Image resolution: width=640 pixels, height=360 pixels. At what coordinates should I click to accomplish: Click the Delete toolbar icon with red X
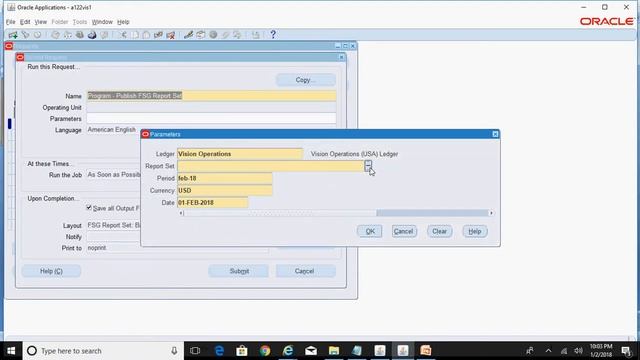click(171, 35)
